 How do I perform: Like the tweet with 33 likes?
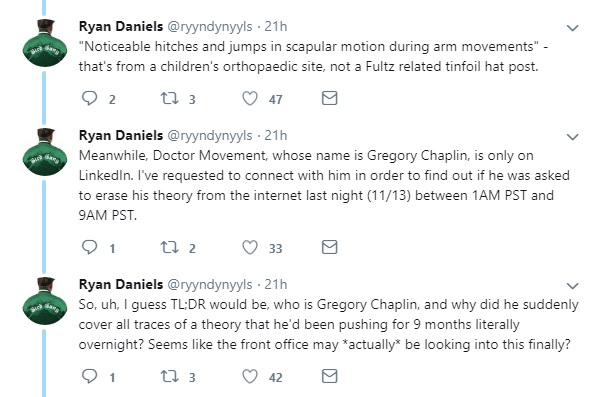(x=250, y=247)
